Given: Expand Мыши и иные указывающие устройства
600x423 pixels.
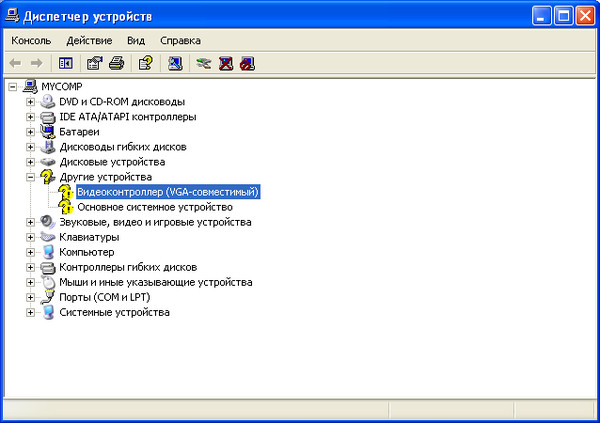Looking at the screenshot, I should (x=30, y=283).
